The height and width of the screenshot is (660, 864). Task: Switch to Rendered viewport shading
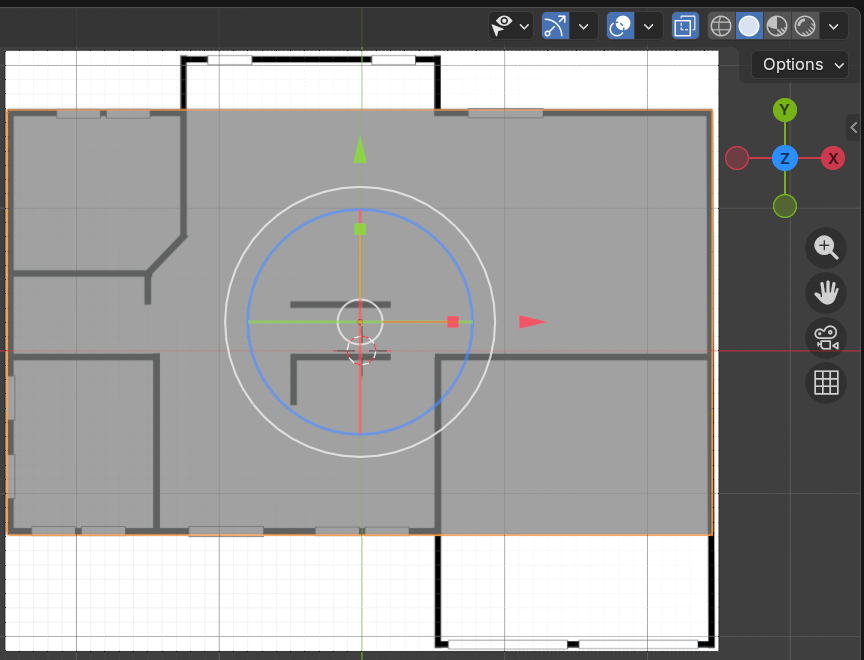[805, 26]
